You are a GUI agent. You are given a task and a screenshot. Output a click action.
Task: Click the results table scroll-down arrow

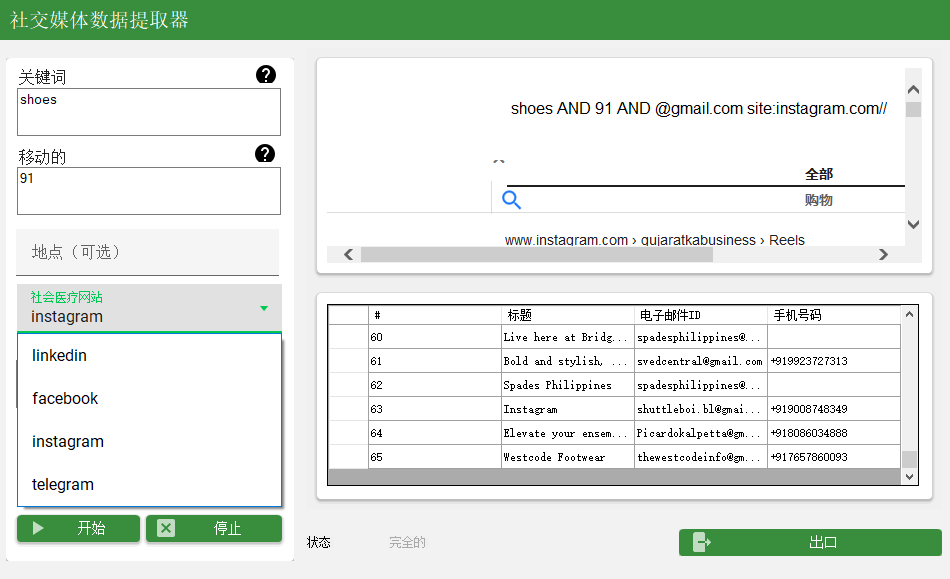click(909, 477)
